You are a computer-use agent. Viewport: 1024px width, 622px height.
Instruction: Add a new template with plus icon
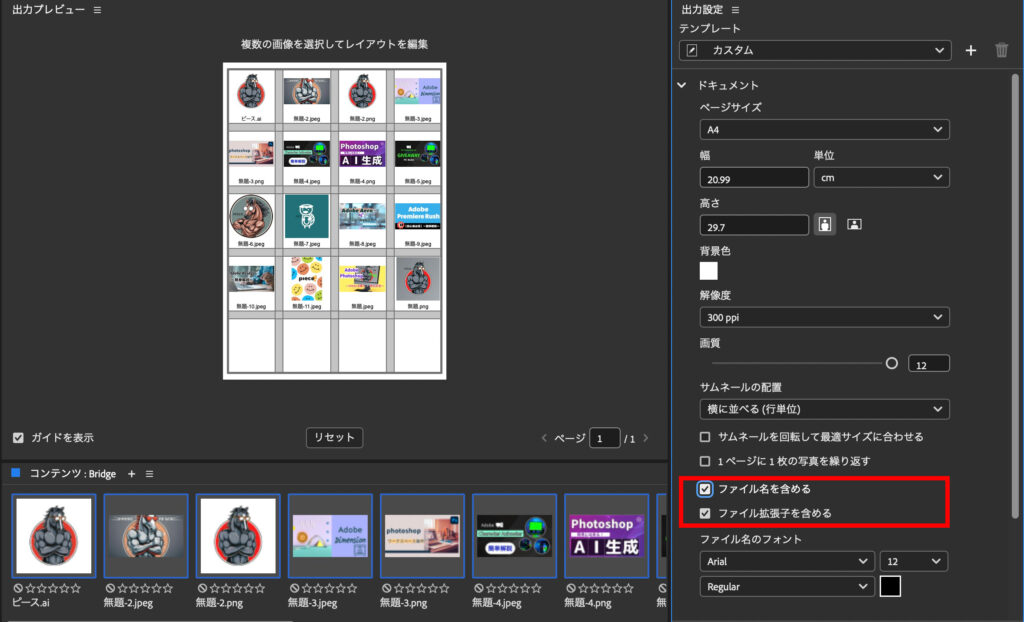point(971,50)
